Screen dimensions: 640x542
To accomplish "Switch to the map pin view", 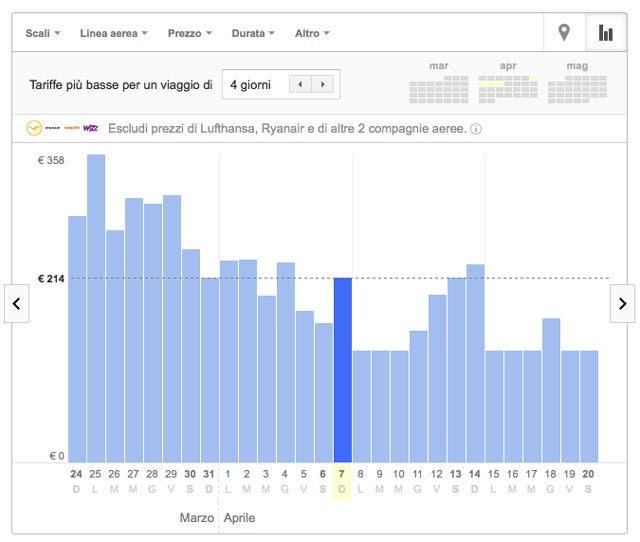I will (564, 33).
